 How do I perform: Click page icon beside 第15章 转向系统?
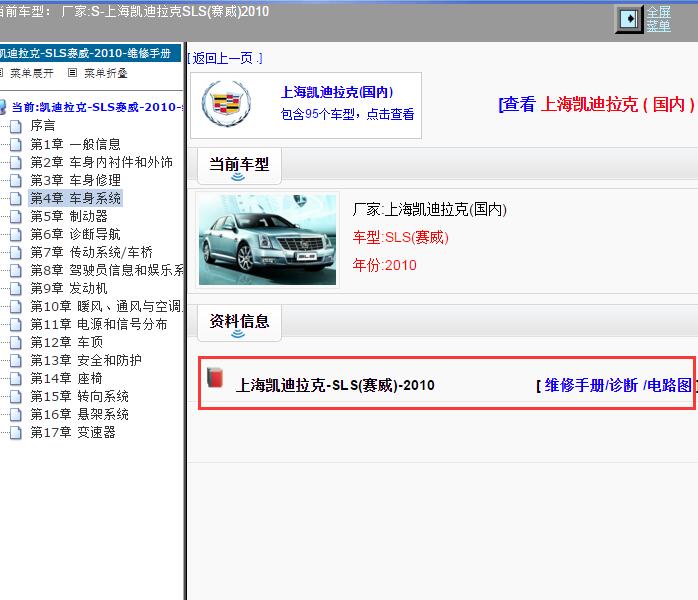pos(16,397)
